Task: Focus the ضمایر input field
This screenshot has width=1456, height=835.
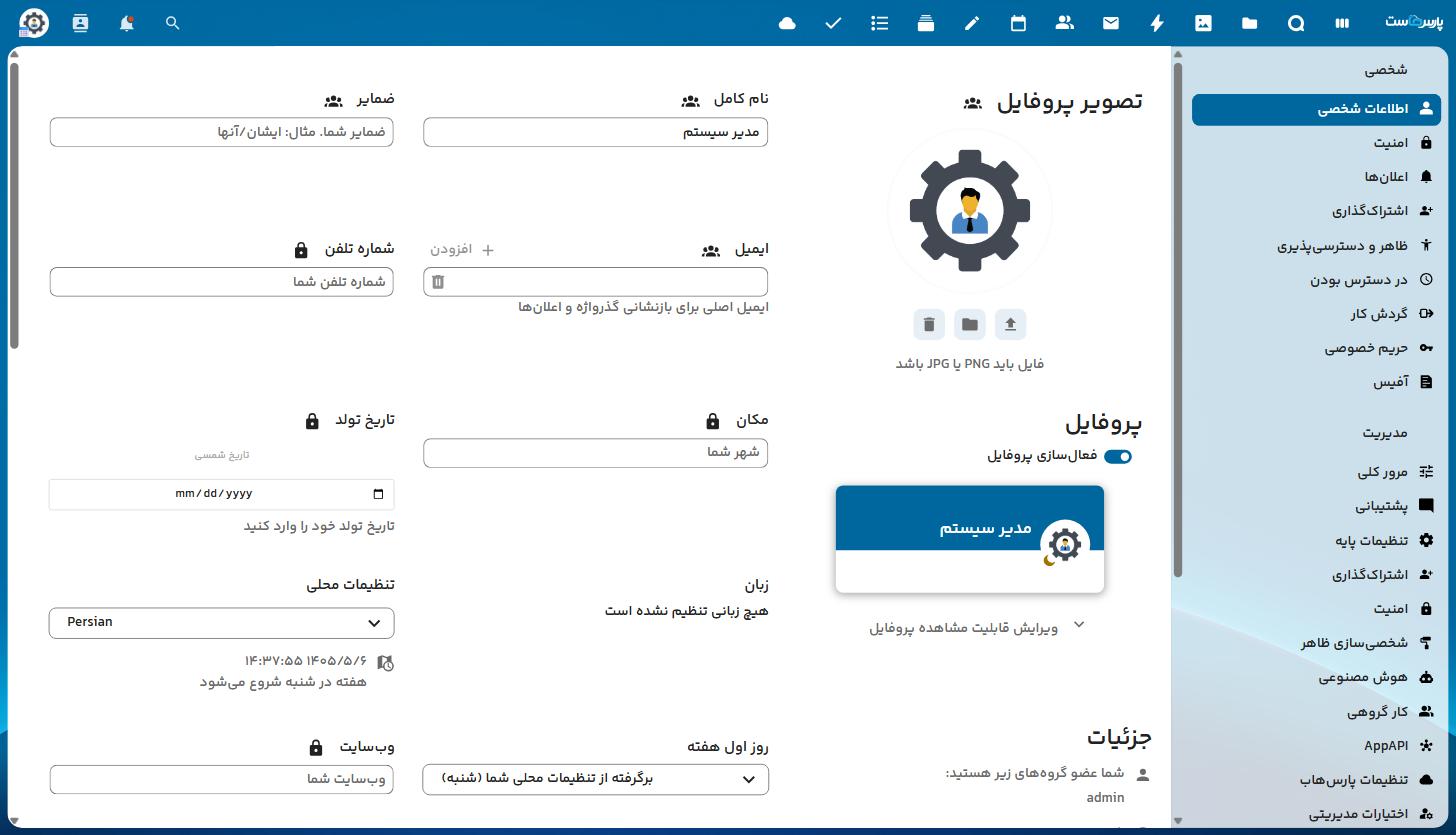Action: (221, 132)
